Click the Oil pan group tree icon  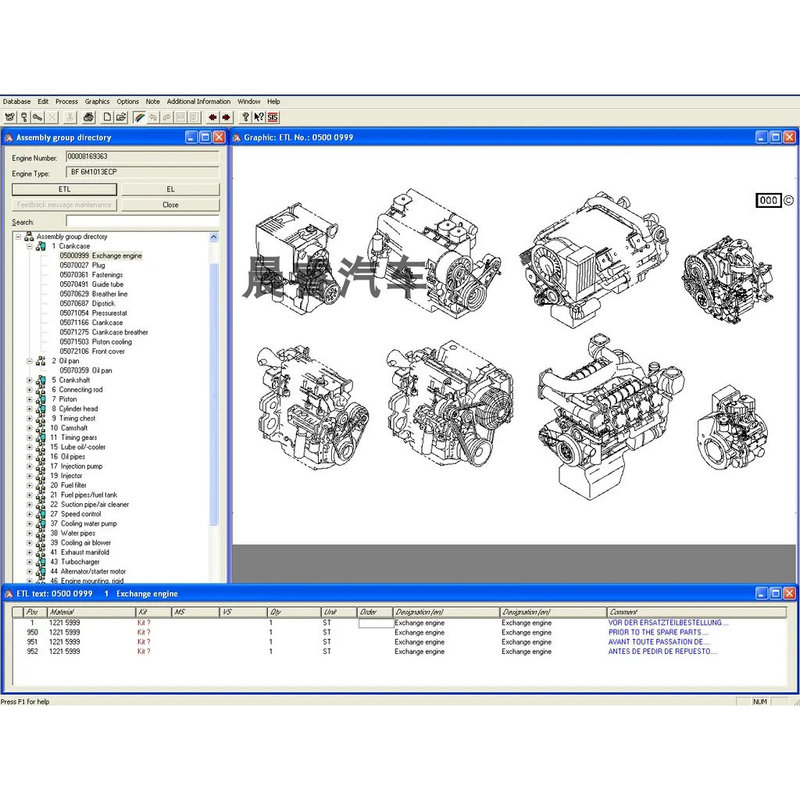(41, 361)
